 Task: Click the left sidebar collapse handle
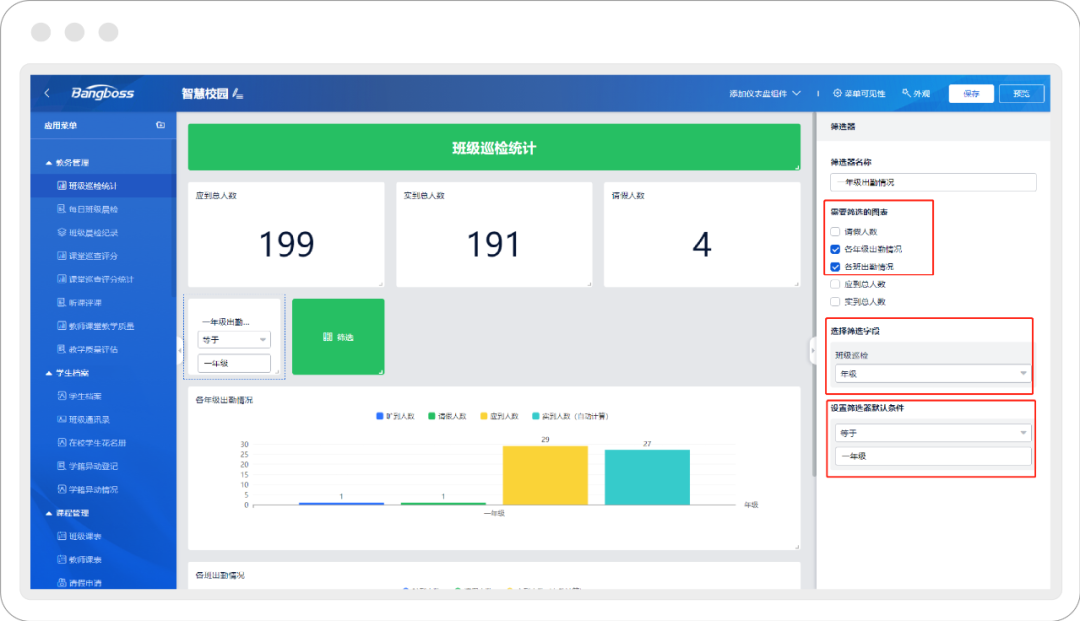[x=180, y=350]
